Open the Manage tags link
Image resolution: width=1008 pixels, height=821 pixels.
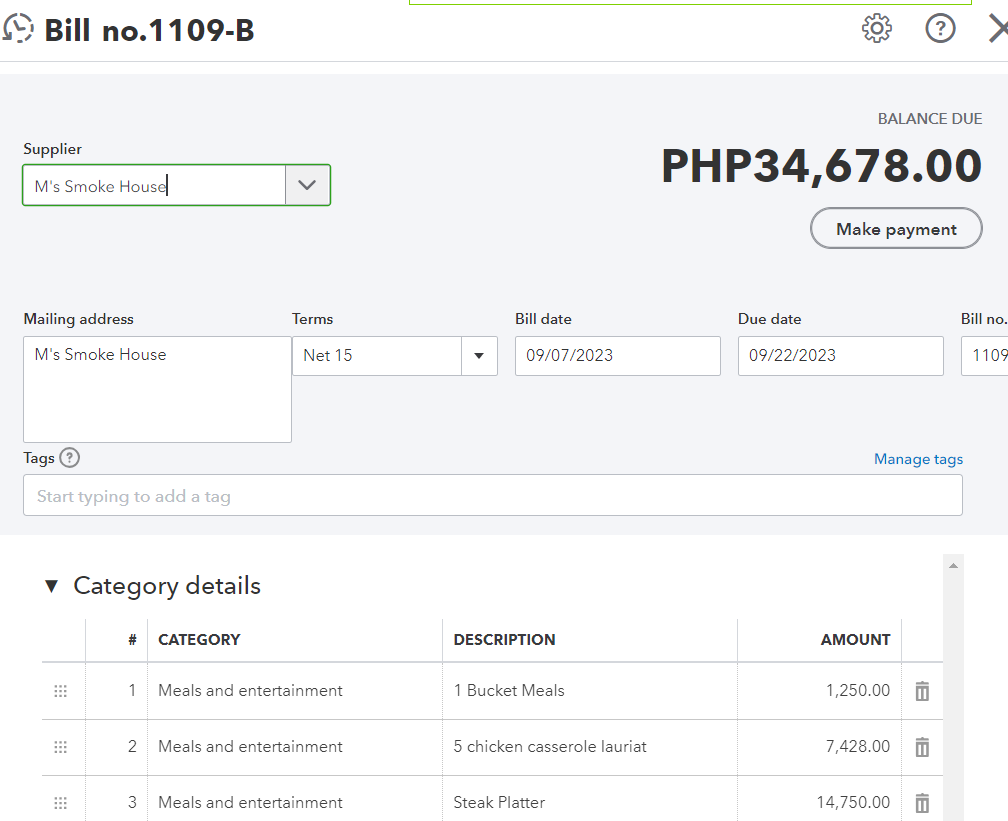point(918,459)
